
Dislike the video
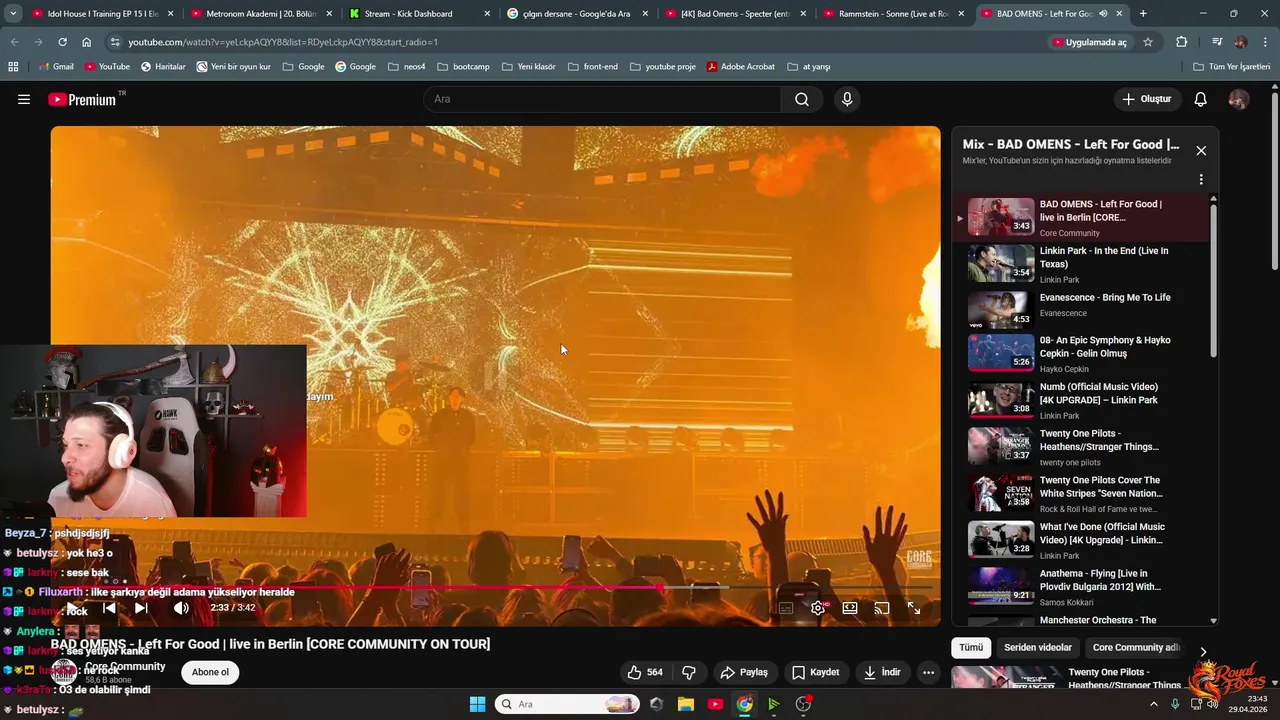tap(688, 672)
